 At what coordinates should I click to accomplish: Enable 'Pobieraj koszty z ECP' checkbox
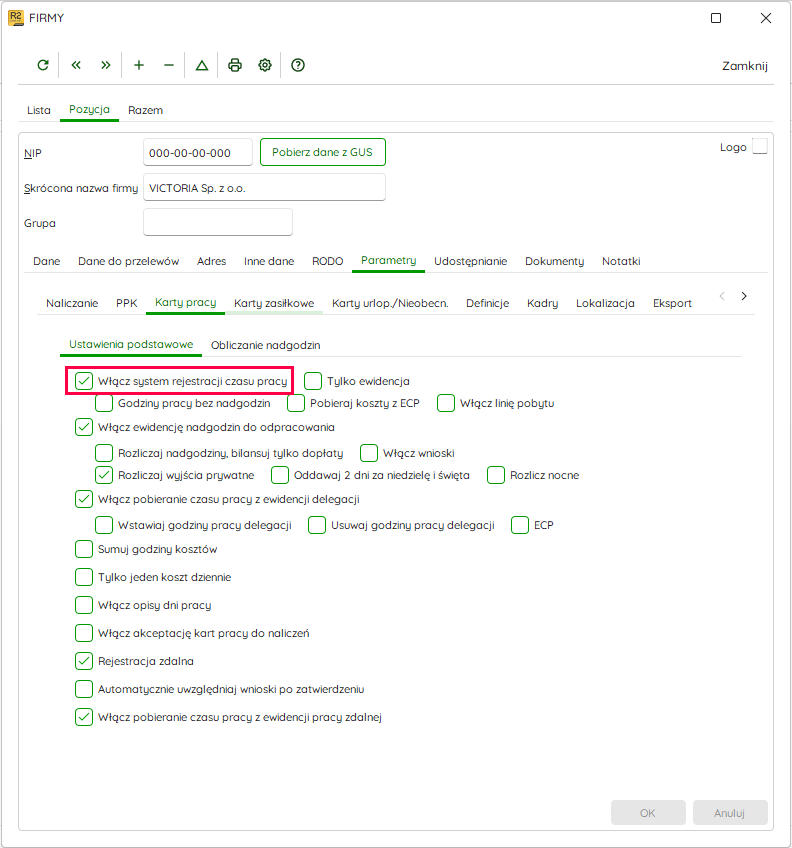tap(296, 403)
